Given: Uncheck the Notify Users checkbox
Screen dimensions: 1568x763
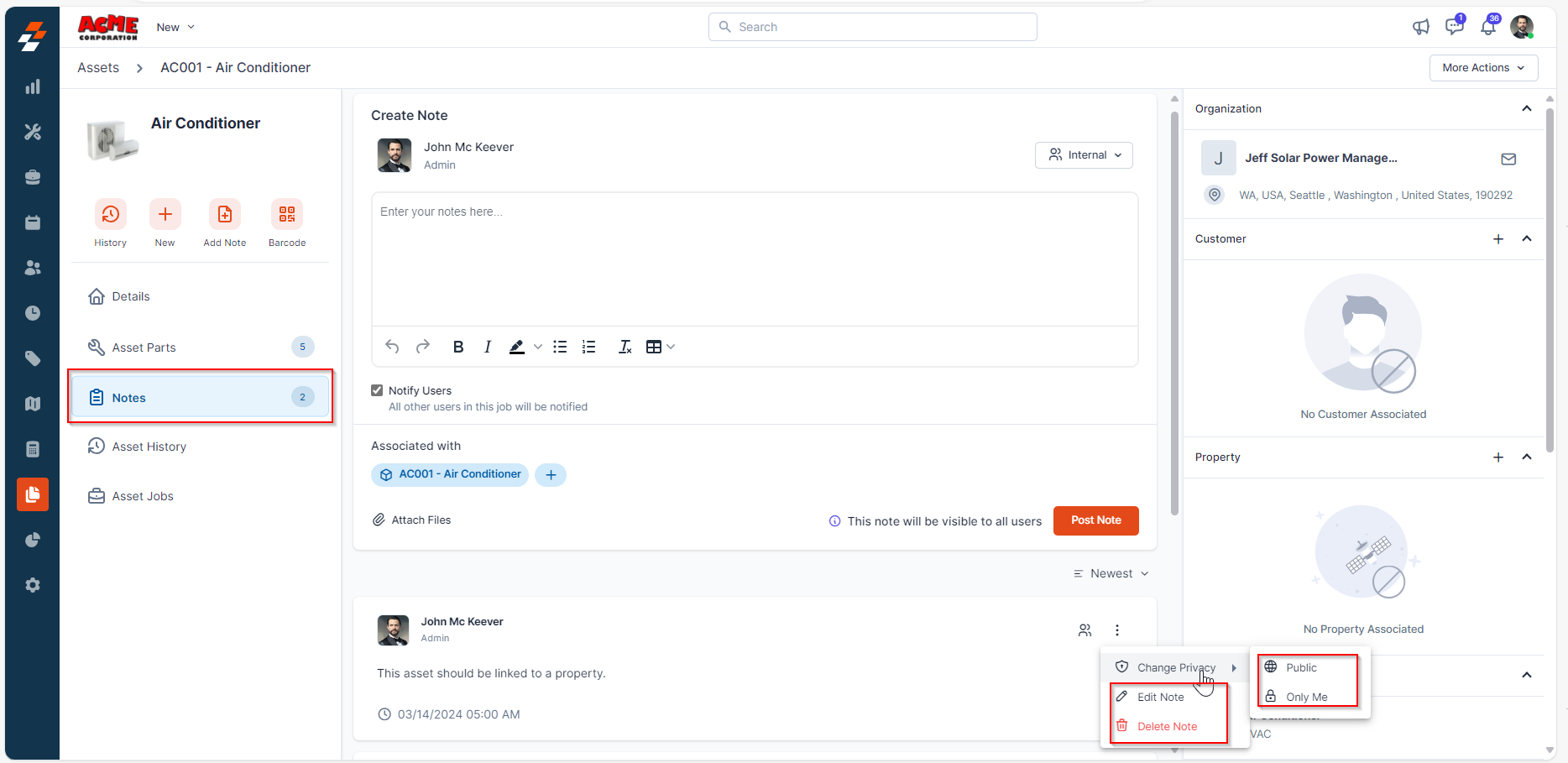Looking at the screenshot, I should (377, 390).
